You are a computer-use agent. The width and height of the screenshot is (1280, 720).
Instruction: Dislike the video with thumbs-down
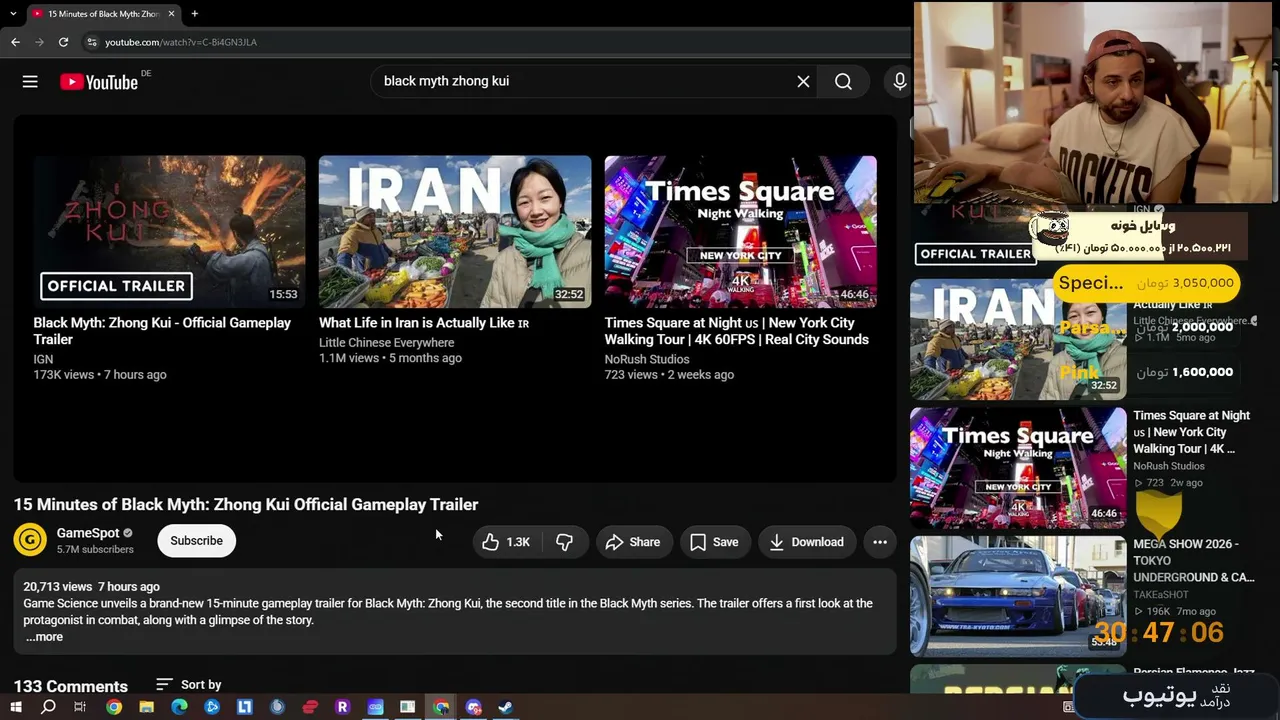tap(565, 542)
